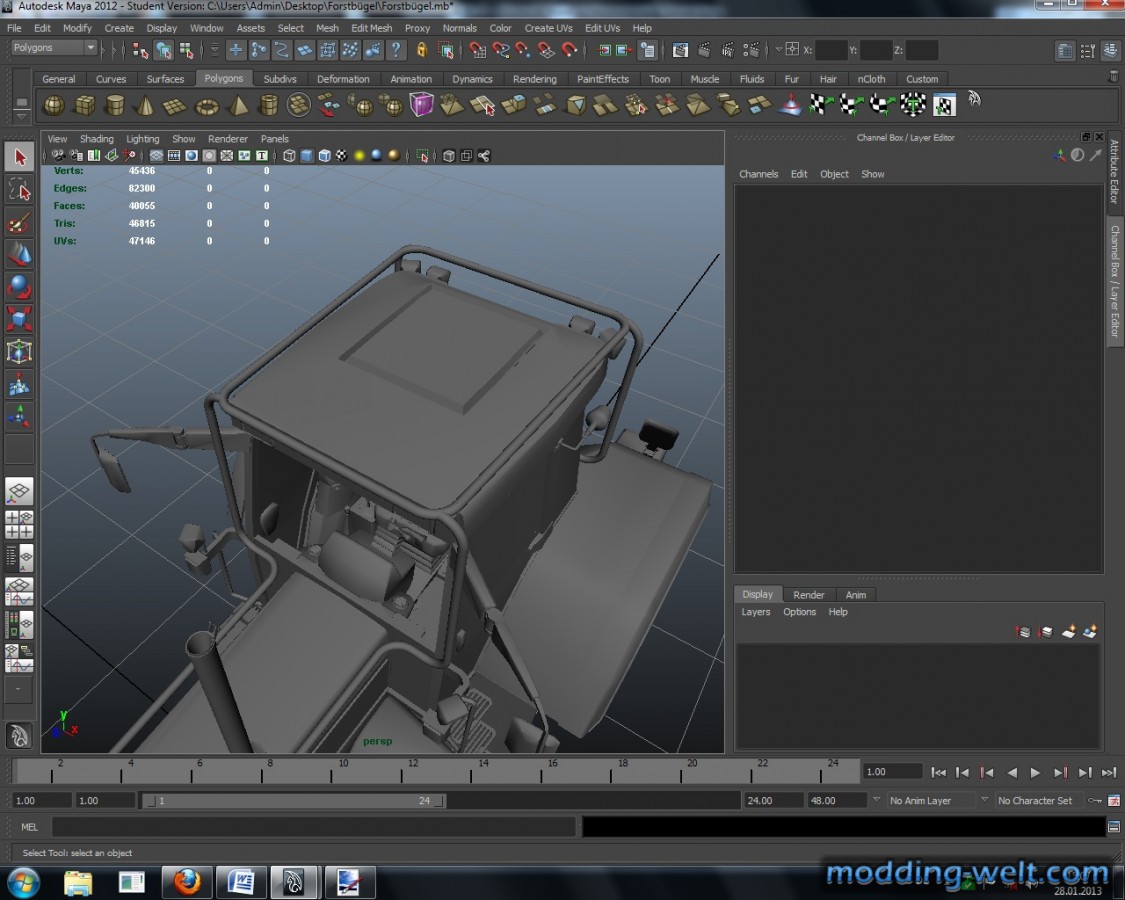
Task: Click the polygon cylinder shelf icon
Action: [115, 106]
